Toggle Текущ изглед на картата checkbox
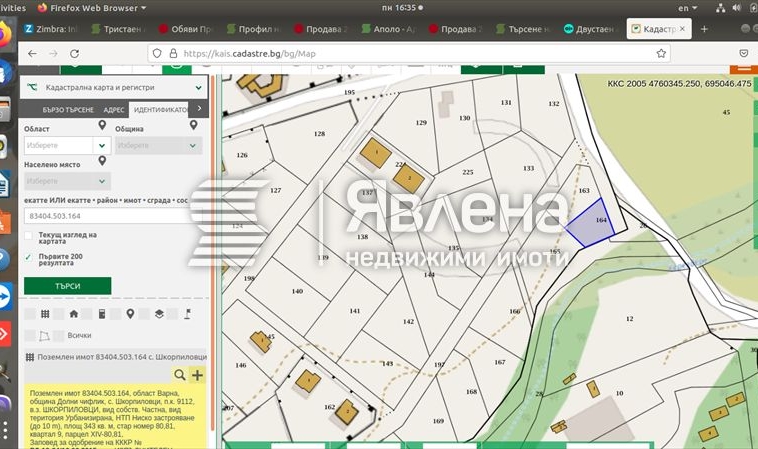This screenshot has width=758, height=449. (29, 235)
